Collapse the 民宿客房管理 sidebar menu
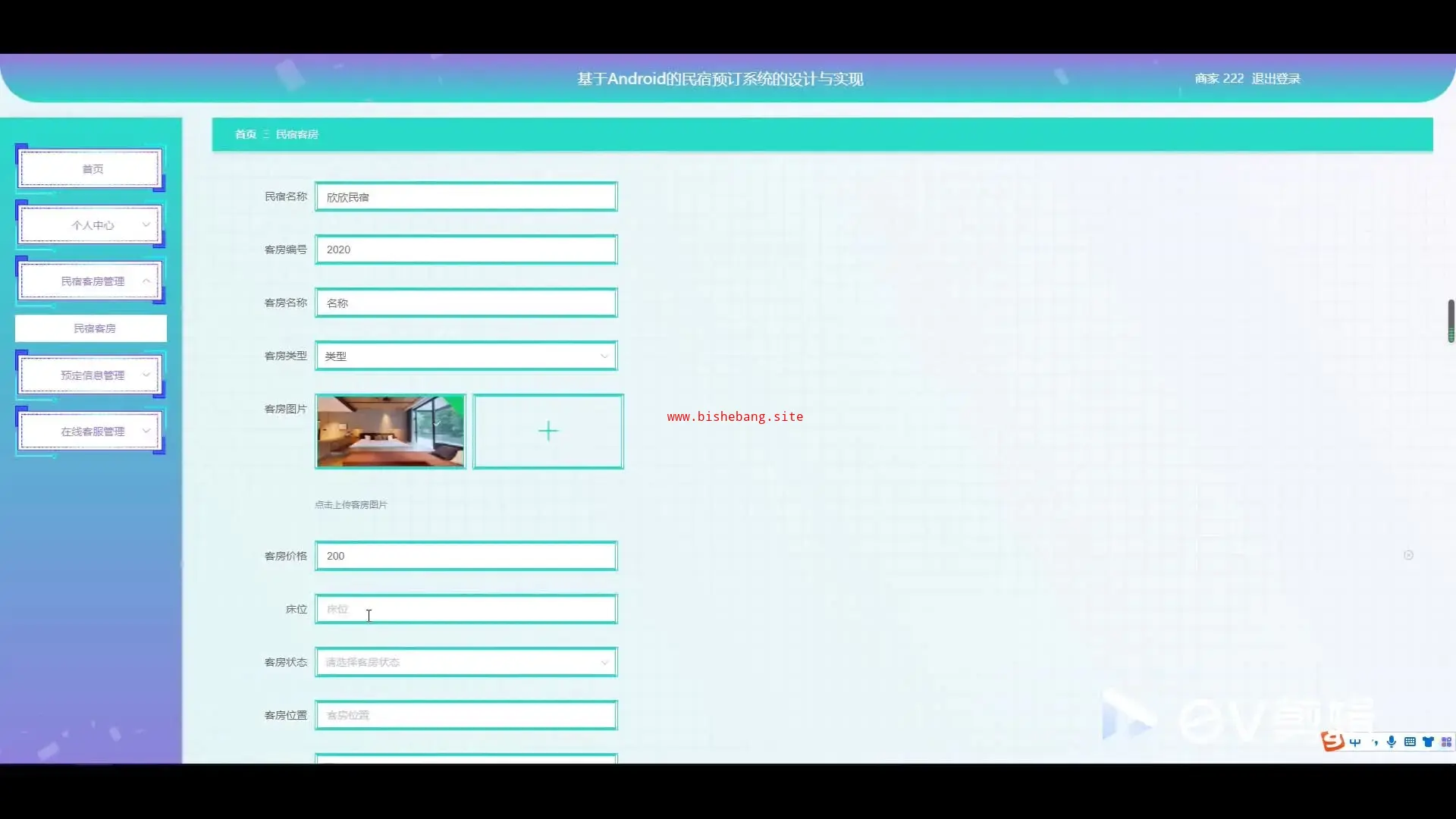The height and width of the screenshot is (819, 1456). [91, 281]
